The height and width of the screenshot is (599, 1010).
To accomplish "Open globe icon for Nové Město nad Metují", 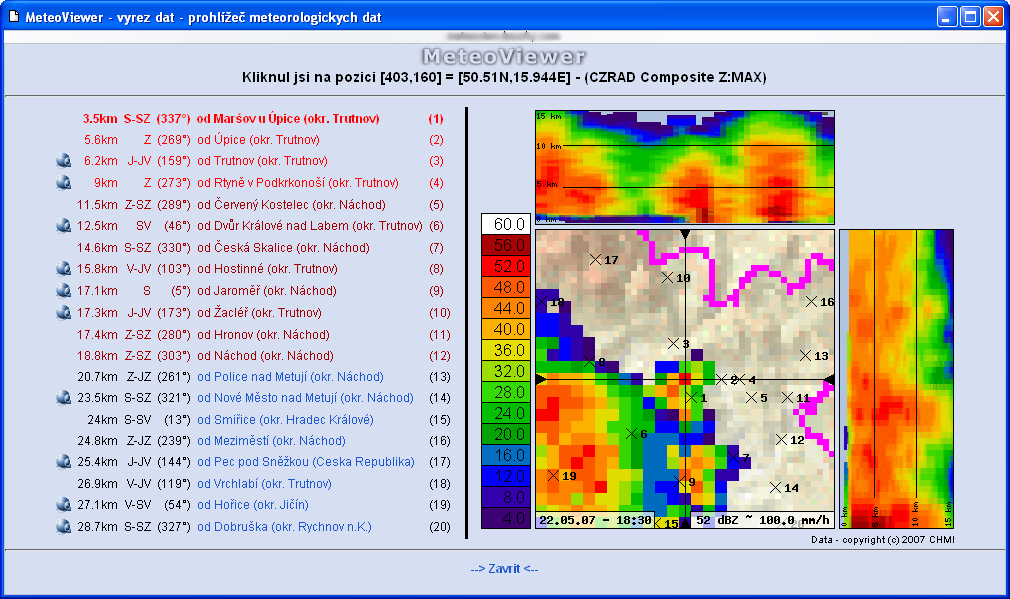I will click(x=63, y=397).
